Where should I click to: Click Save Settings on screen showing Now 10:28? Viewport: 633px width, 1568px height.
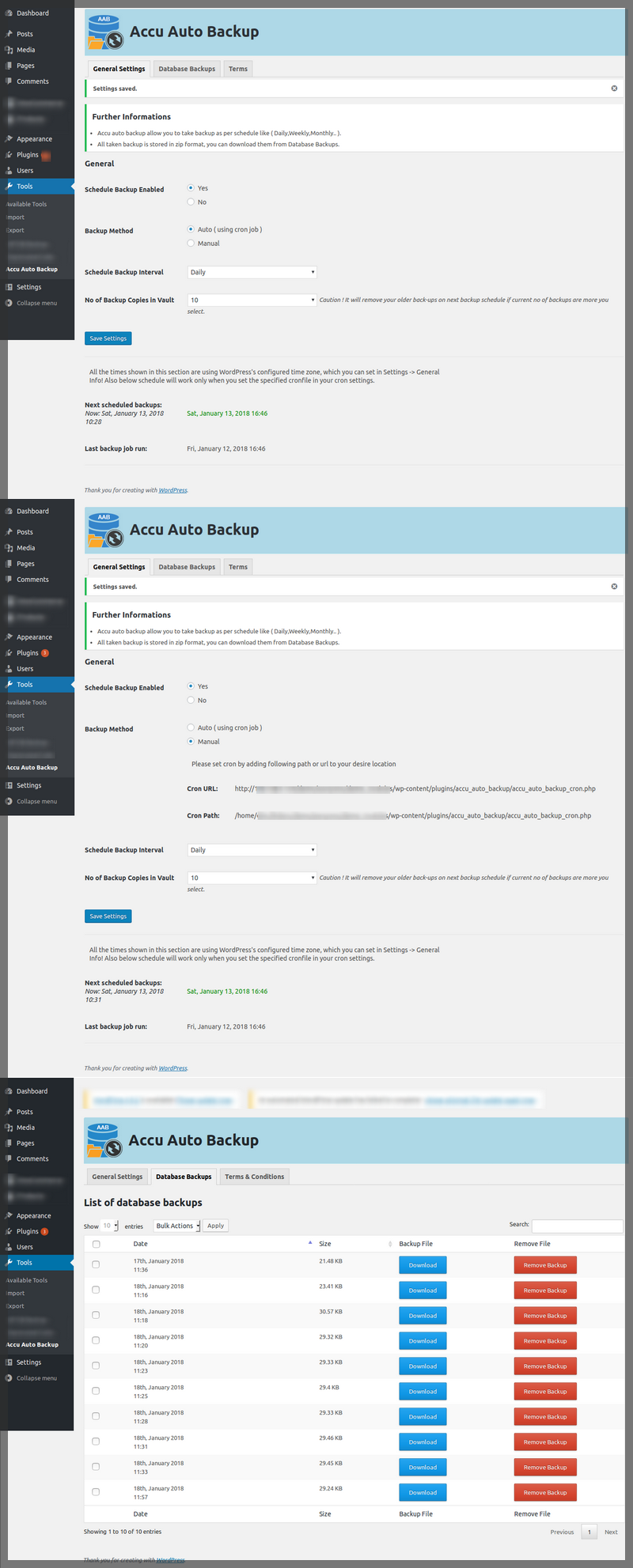[108, 338]
